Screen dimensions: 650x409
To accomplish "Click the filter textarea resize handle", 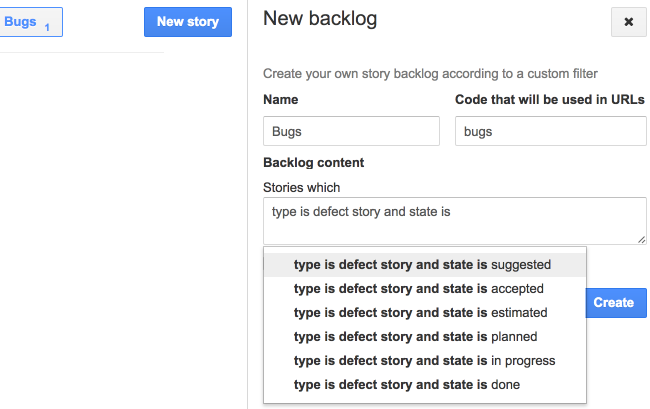I will point(641,239).
